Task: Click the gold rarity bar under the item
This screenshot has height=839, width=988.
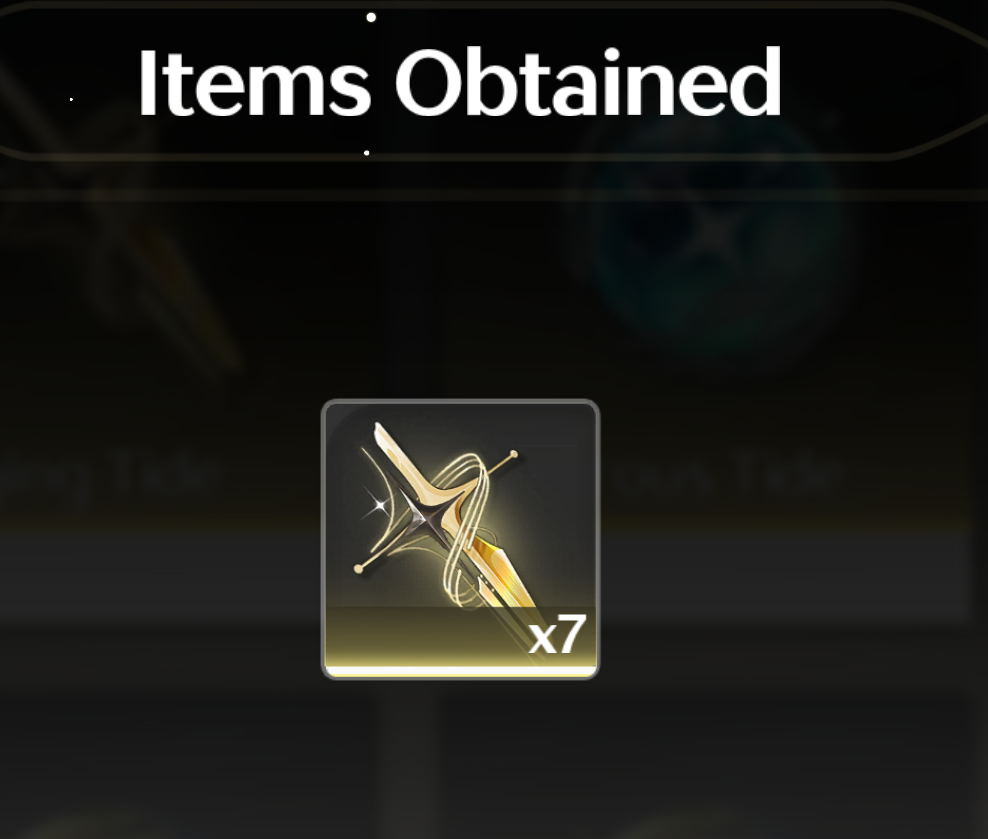Action: [460, 670]
